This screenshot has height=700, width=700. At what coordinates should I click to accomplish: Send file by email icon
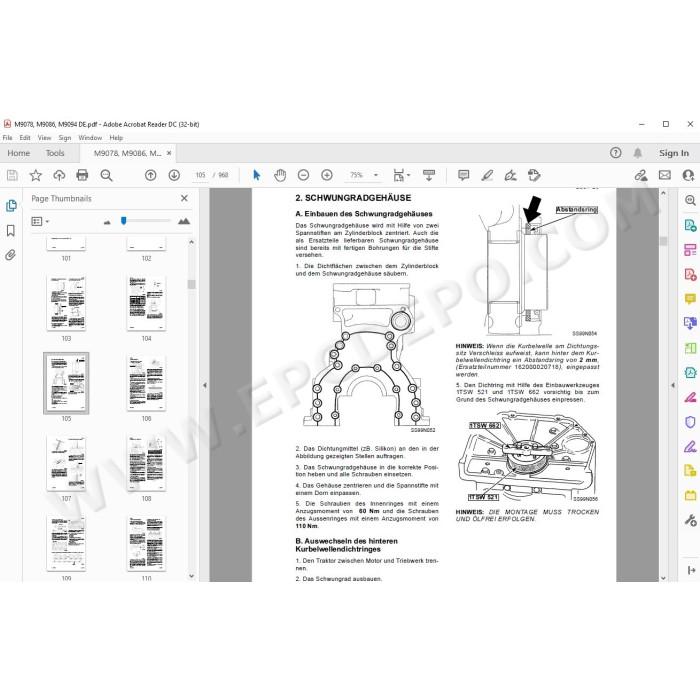665,175
